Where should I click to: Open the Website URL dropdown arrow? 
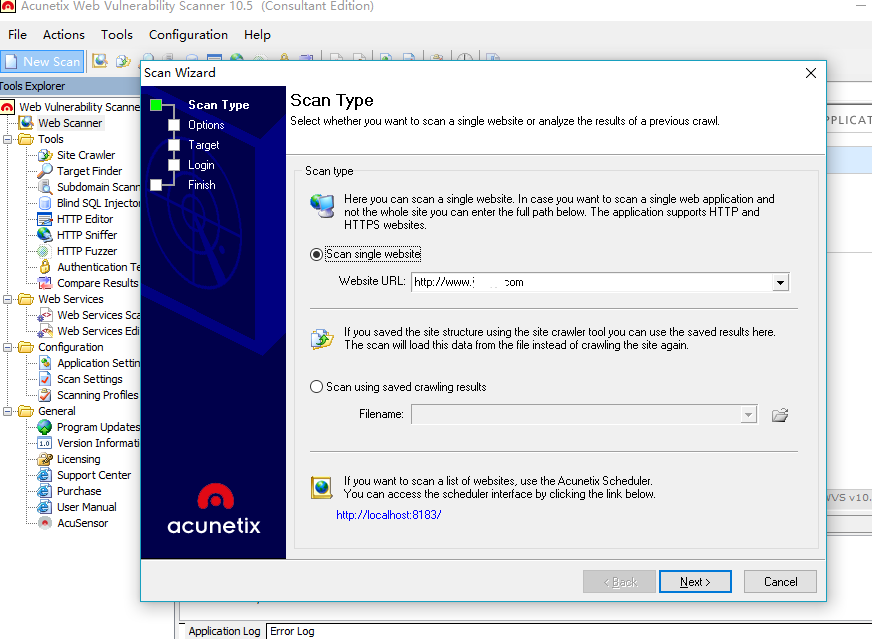780,283
